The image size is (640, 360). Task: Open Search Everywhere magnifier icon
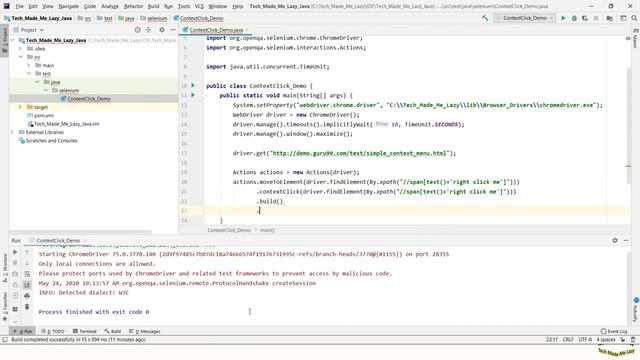point(634,18)
